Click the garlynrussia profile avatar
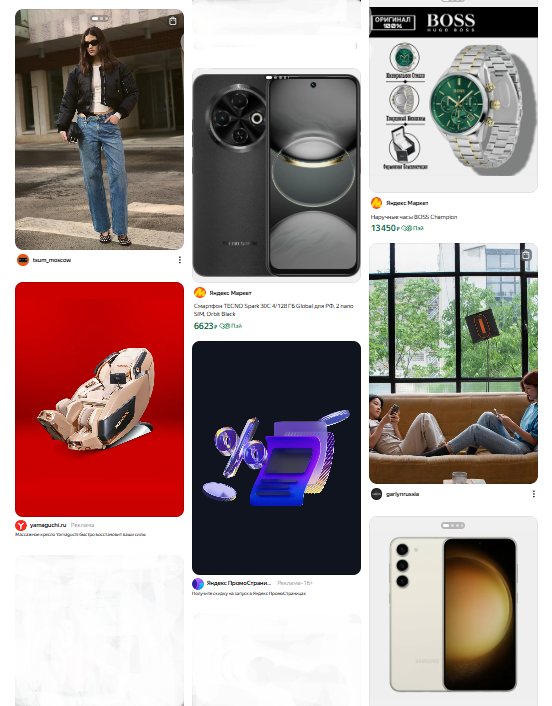 (x=376, y=494)
